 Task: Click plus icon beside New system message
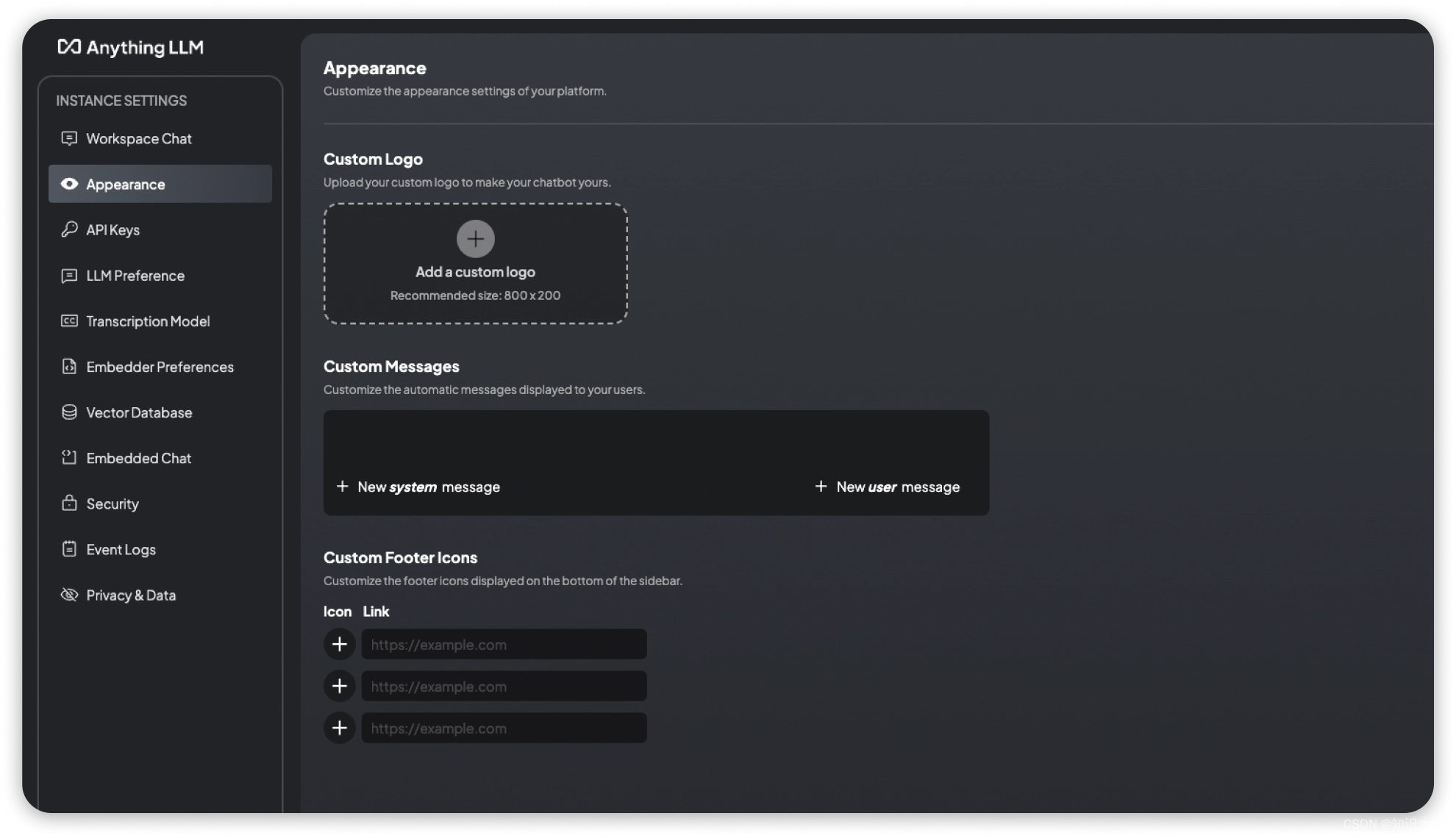342,487
